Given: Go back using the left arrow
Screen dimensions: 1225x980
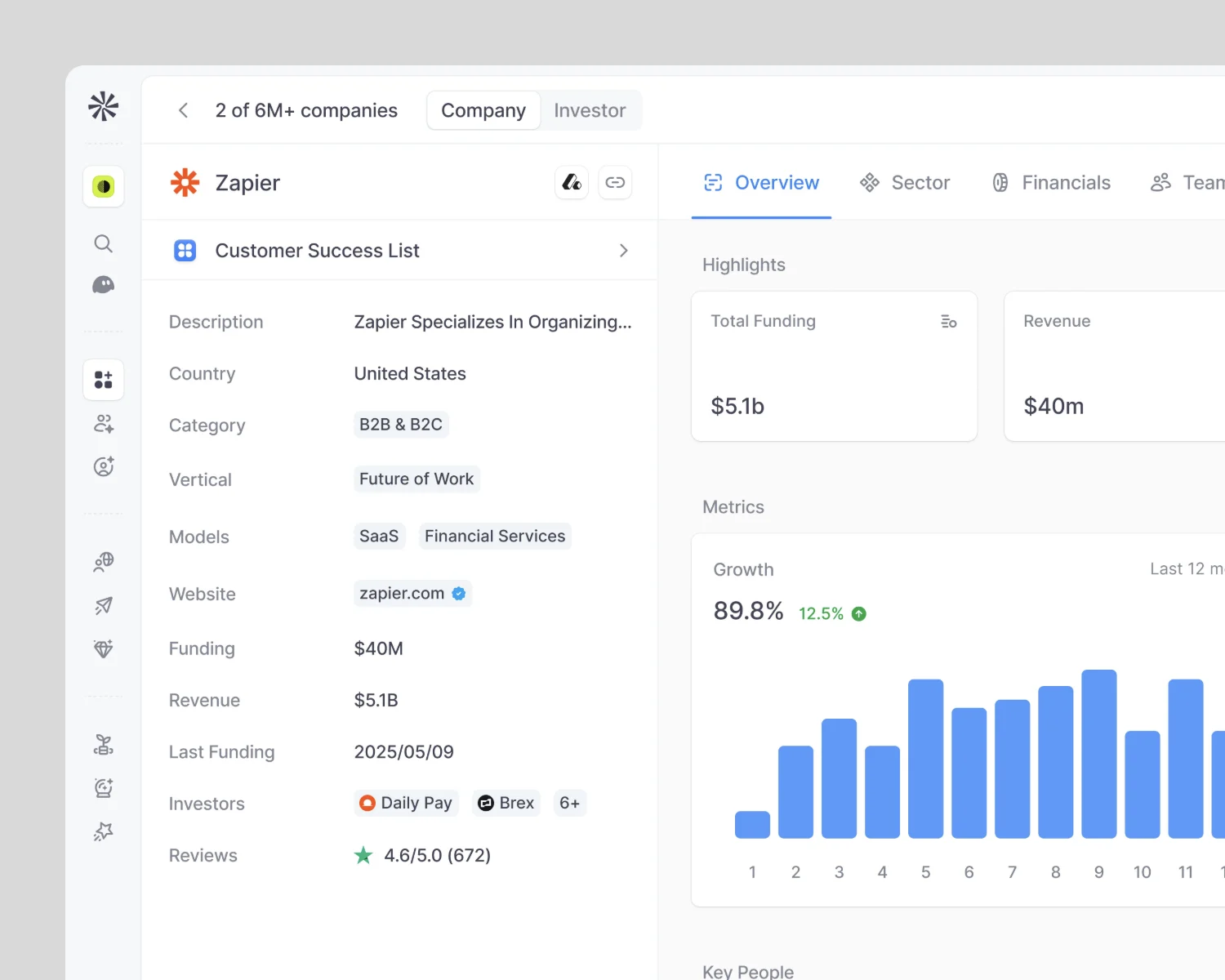Looking at the screenshot, I should tap(184, 110).
